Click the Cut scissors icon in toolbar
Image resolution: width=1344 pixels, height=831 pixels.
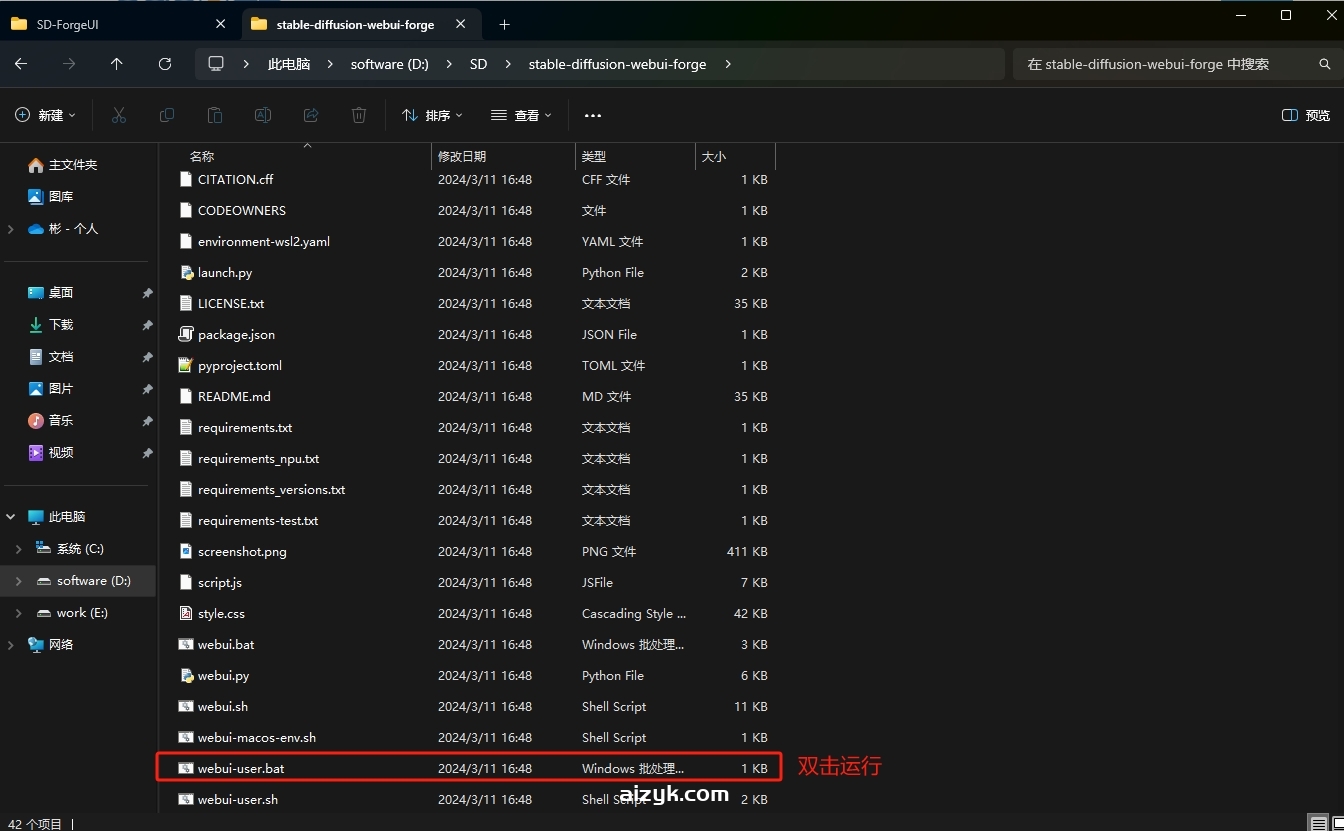[119, 116]
